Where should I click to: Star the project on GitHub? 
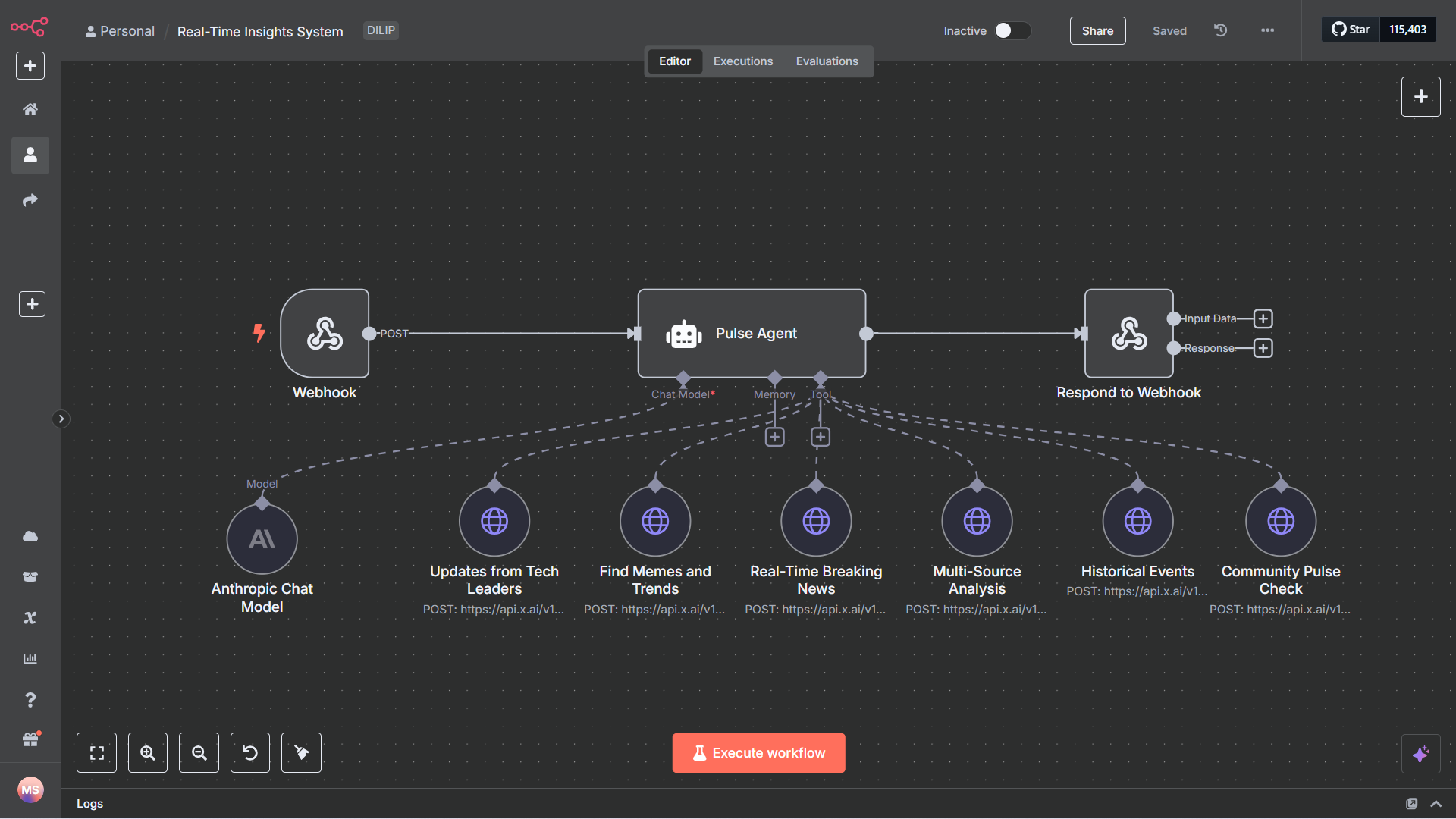1351,29
